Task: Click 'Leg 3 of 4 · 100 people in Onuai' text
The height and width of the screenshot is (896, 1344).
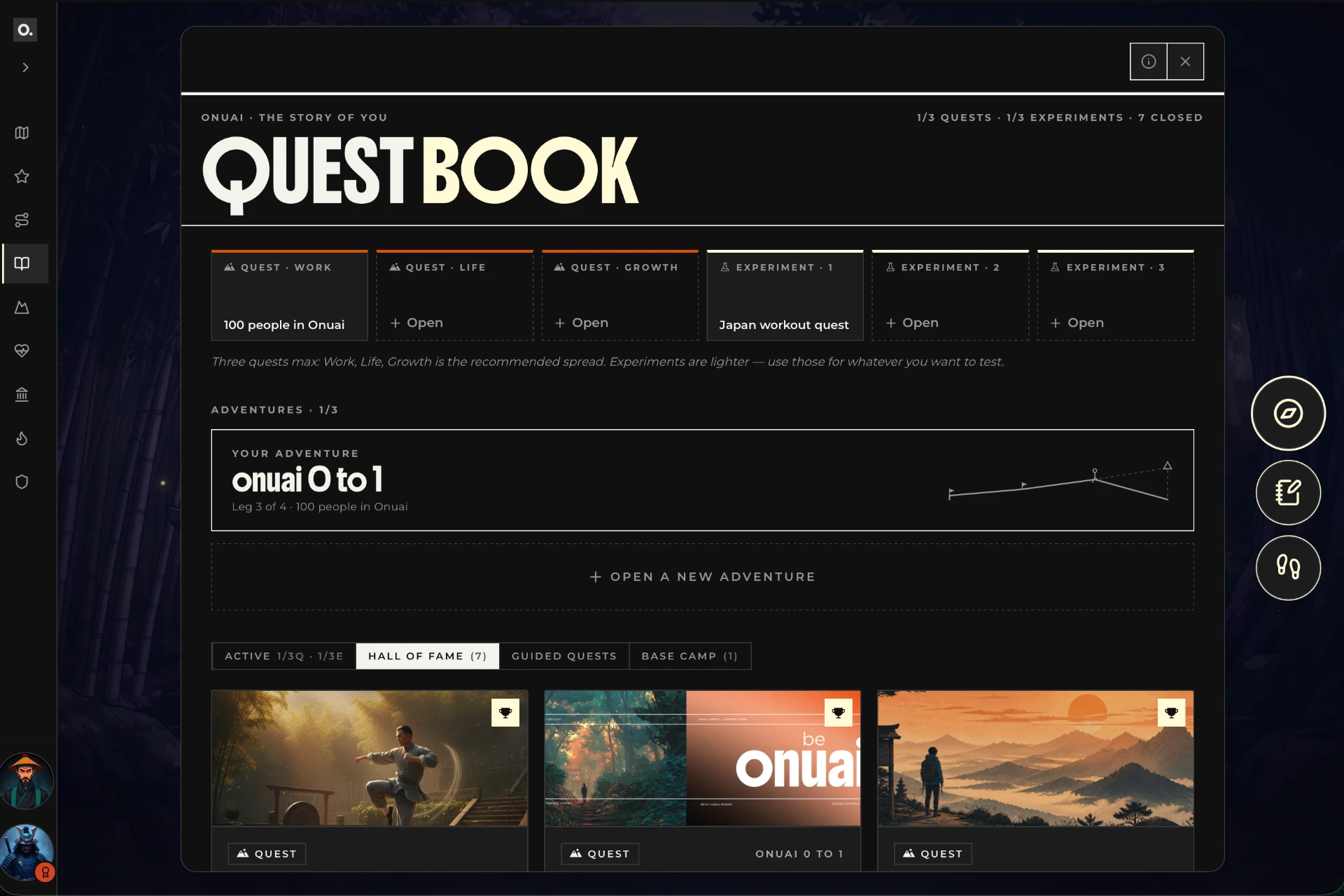Action: (320, 507)
